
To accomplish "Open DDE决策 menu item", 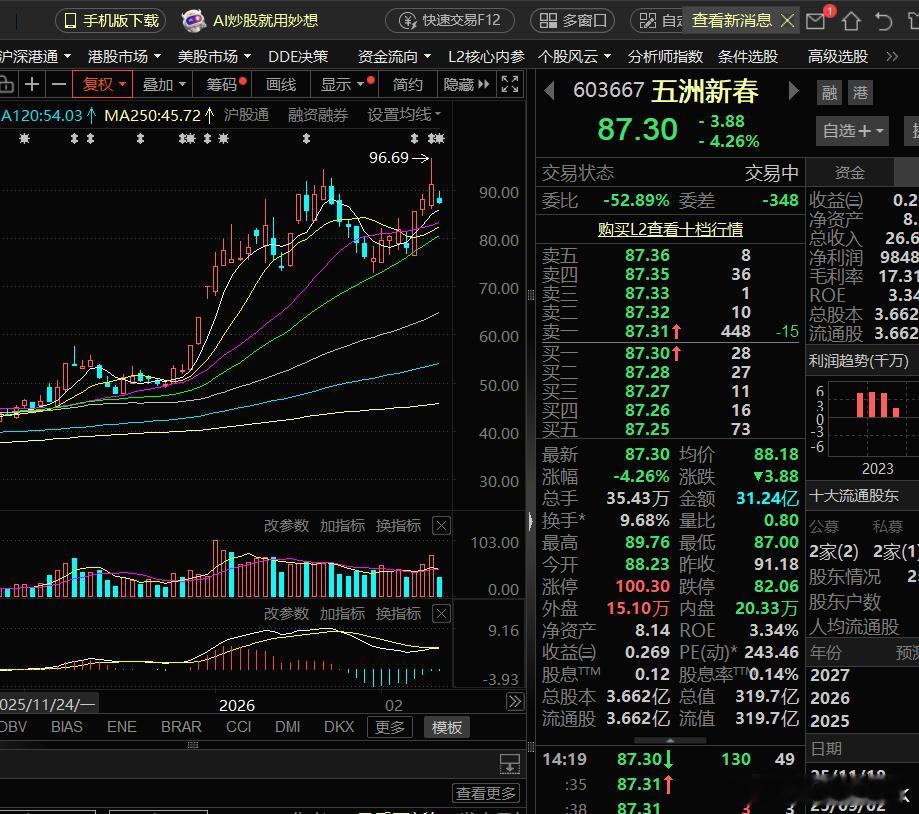I will (x=298, y=57).
